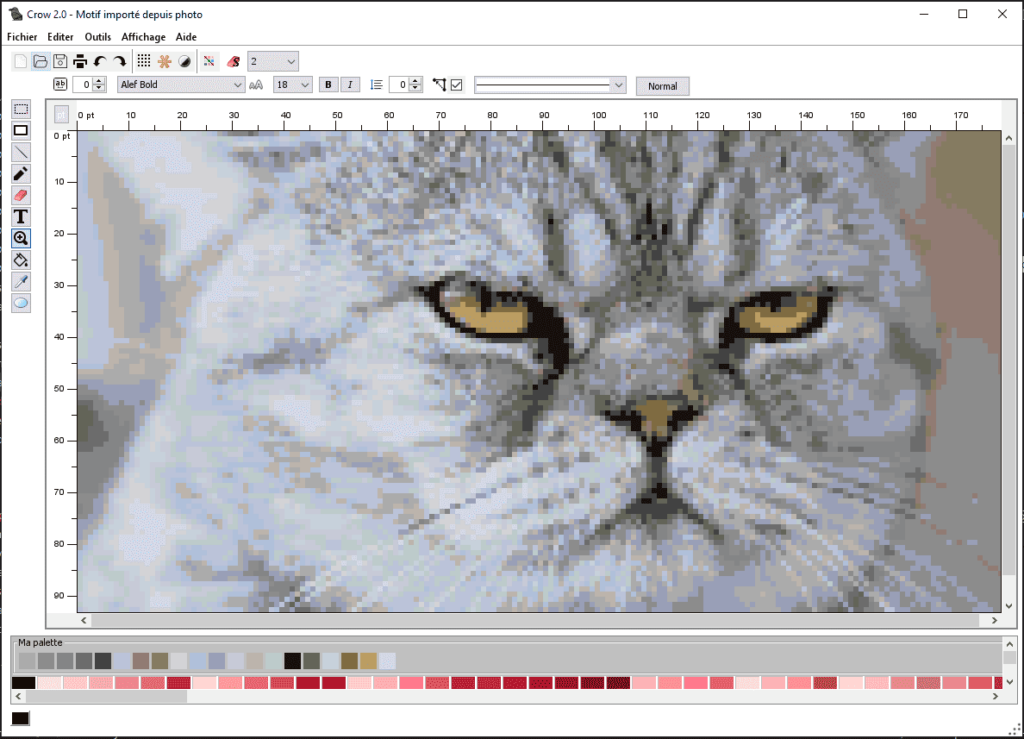The image size is (1024, 739).
Task: Open the Outils menu
Action: click(x=98, y=37)
